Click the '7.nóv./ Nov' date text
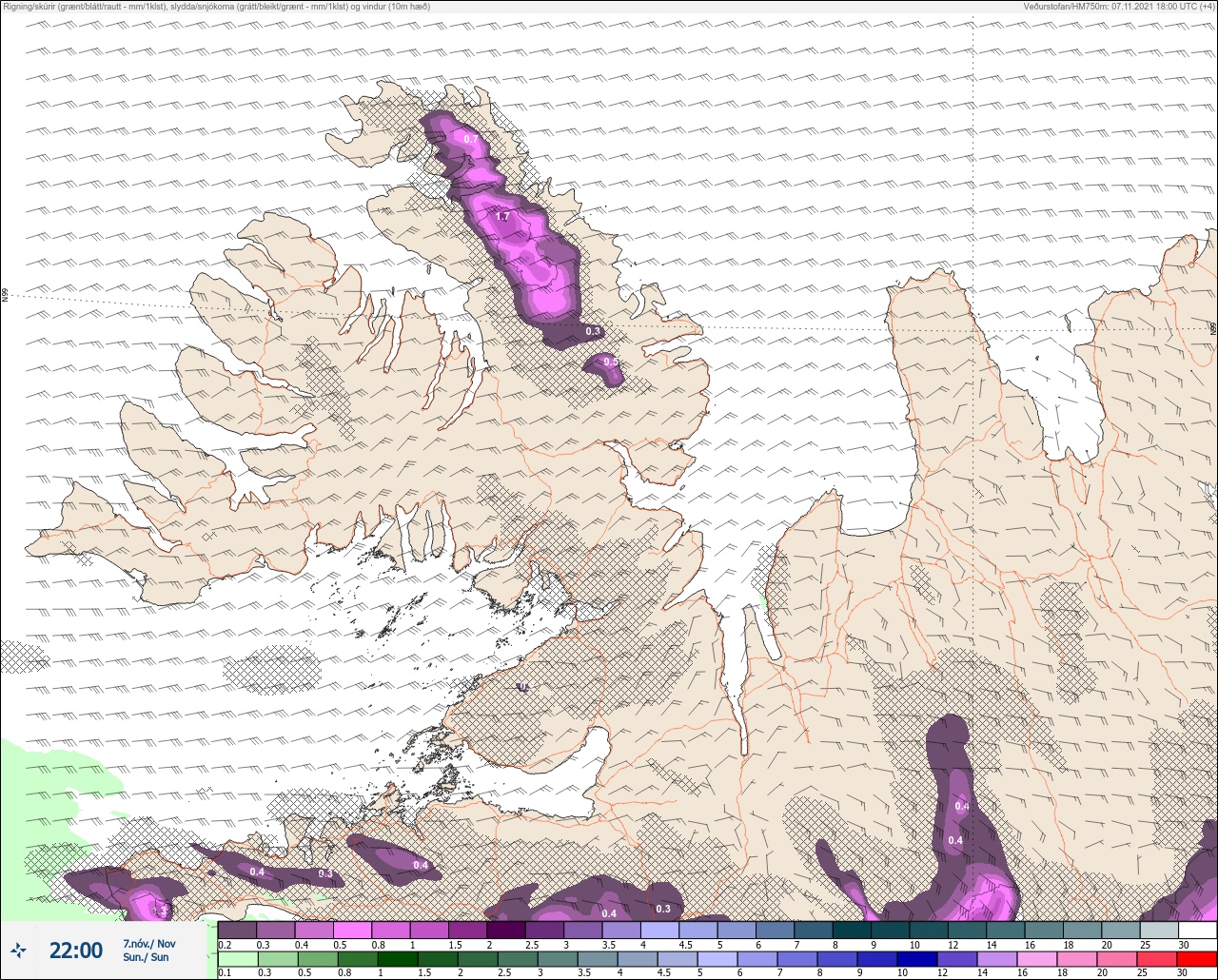This screenshot has height=980, width=1218. pos(149,944)
